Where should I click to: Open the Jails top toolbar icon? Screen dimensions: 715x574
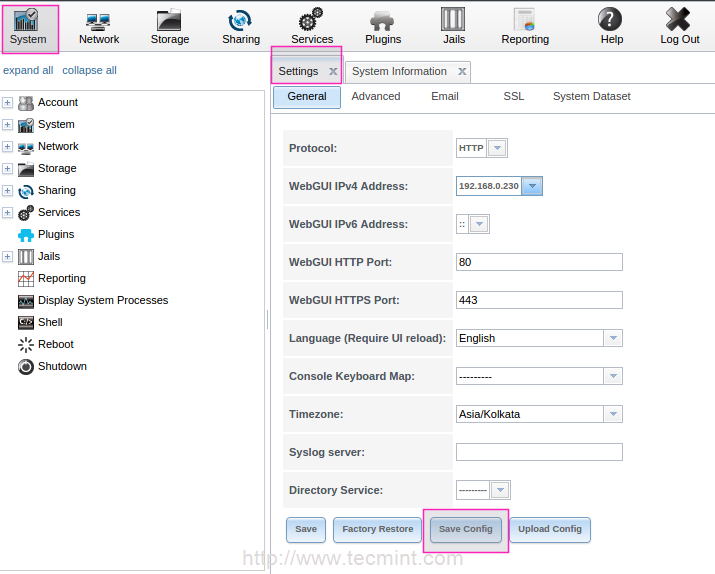pos(453,20)
